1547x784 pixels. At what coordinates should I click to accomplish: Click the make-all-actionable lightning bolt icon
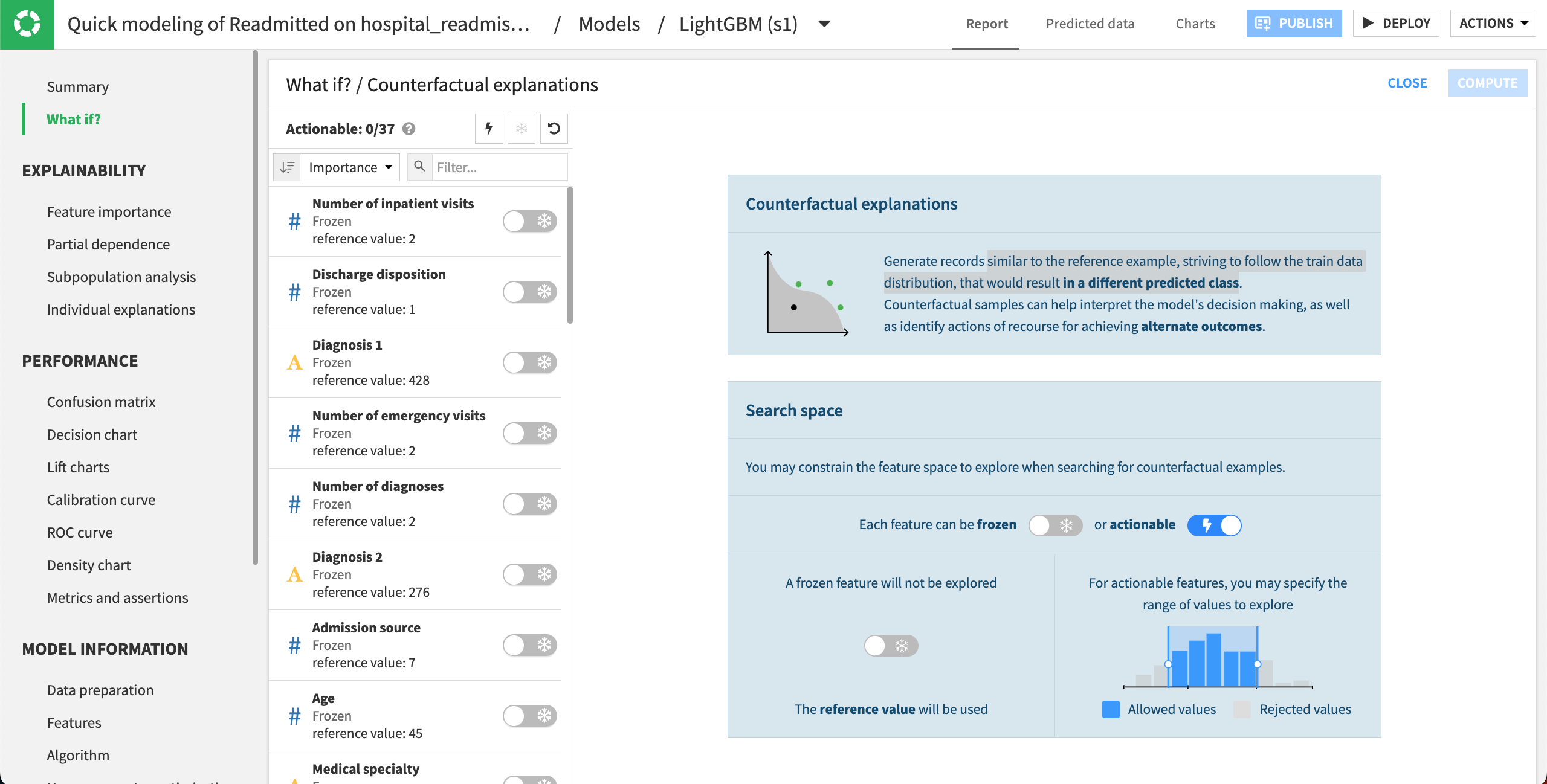[x=489, y=129]
